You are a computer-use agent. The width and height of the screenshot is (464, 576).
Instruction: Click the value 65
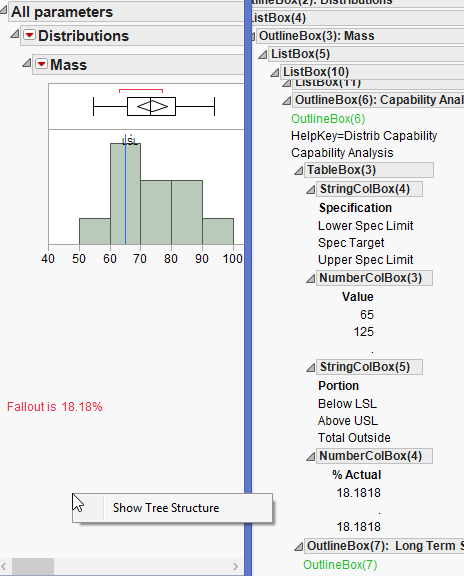(x=367, y=315)
